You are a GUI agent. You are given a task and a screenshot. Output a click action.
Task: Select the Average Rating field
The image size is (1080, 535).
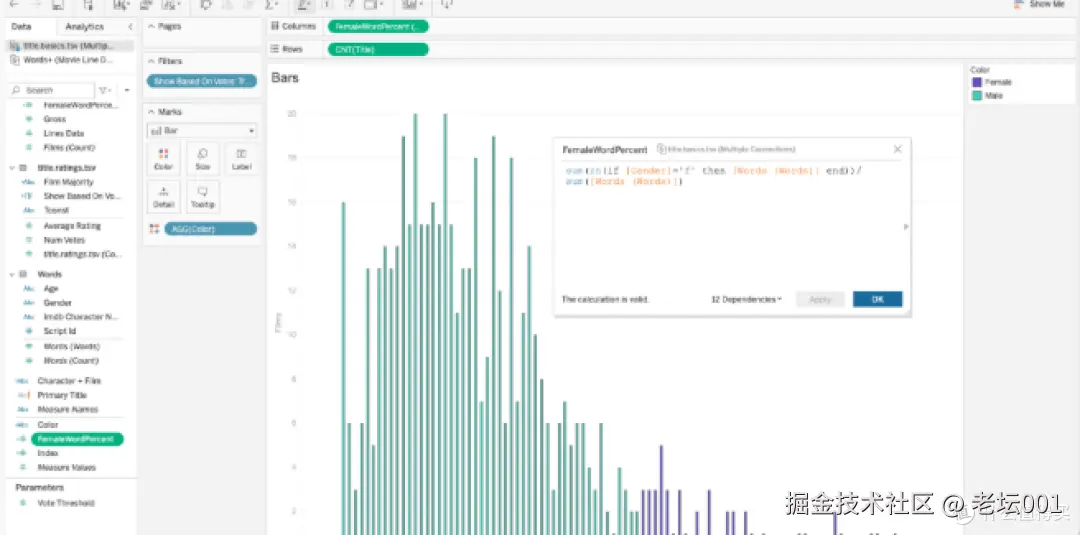[72, 226]
